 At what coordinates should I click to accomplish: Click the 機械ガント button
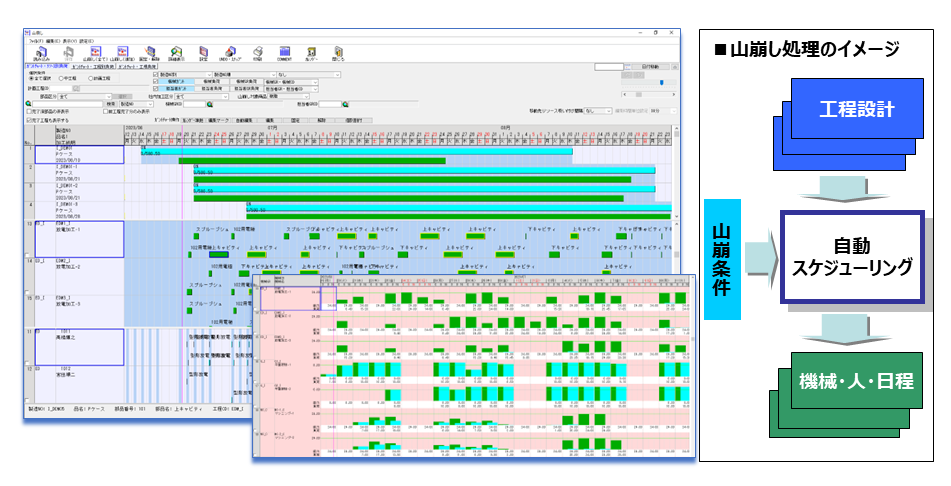(176, 81)
